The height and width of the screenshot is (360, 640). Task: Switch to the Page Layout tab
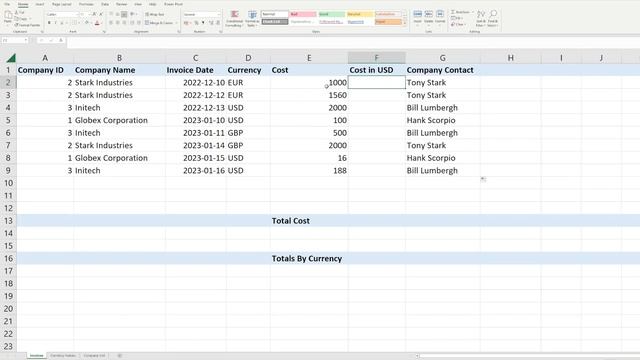click(62, 4)
